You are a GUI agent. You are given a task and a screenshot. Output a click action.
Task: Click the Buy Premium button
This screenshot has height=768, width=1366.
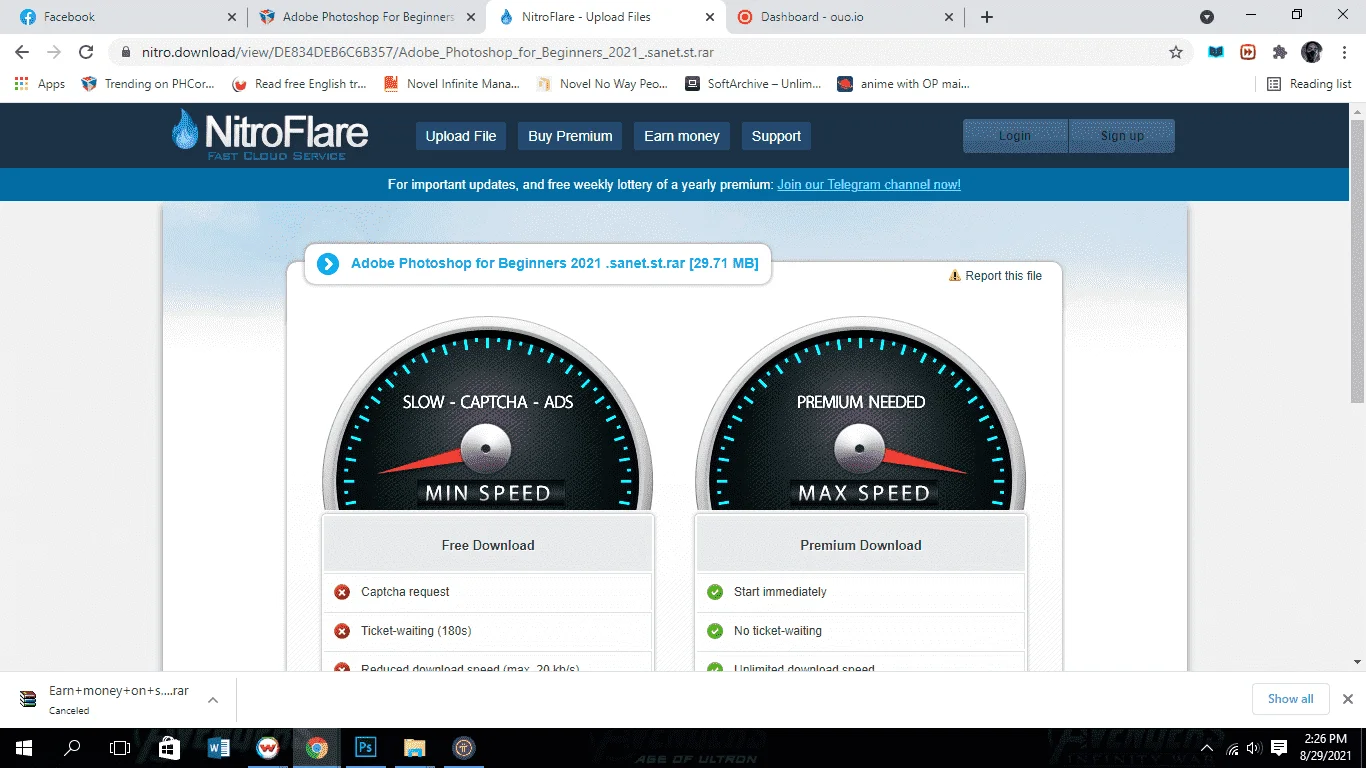[x=570, y=136]
